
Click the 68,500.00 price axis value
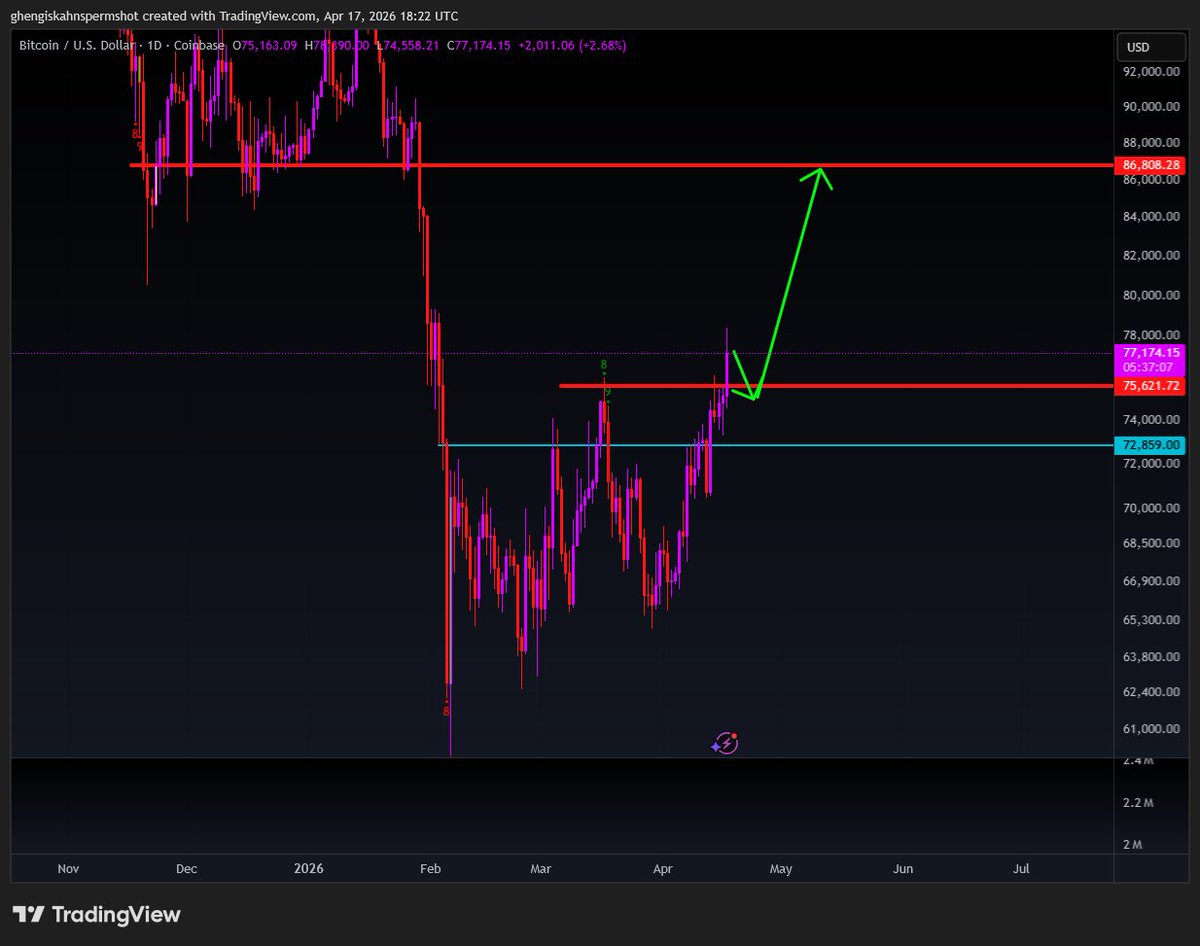coord(1152,544)
